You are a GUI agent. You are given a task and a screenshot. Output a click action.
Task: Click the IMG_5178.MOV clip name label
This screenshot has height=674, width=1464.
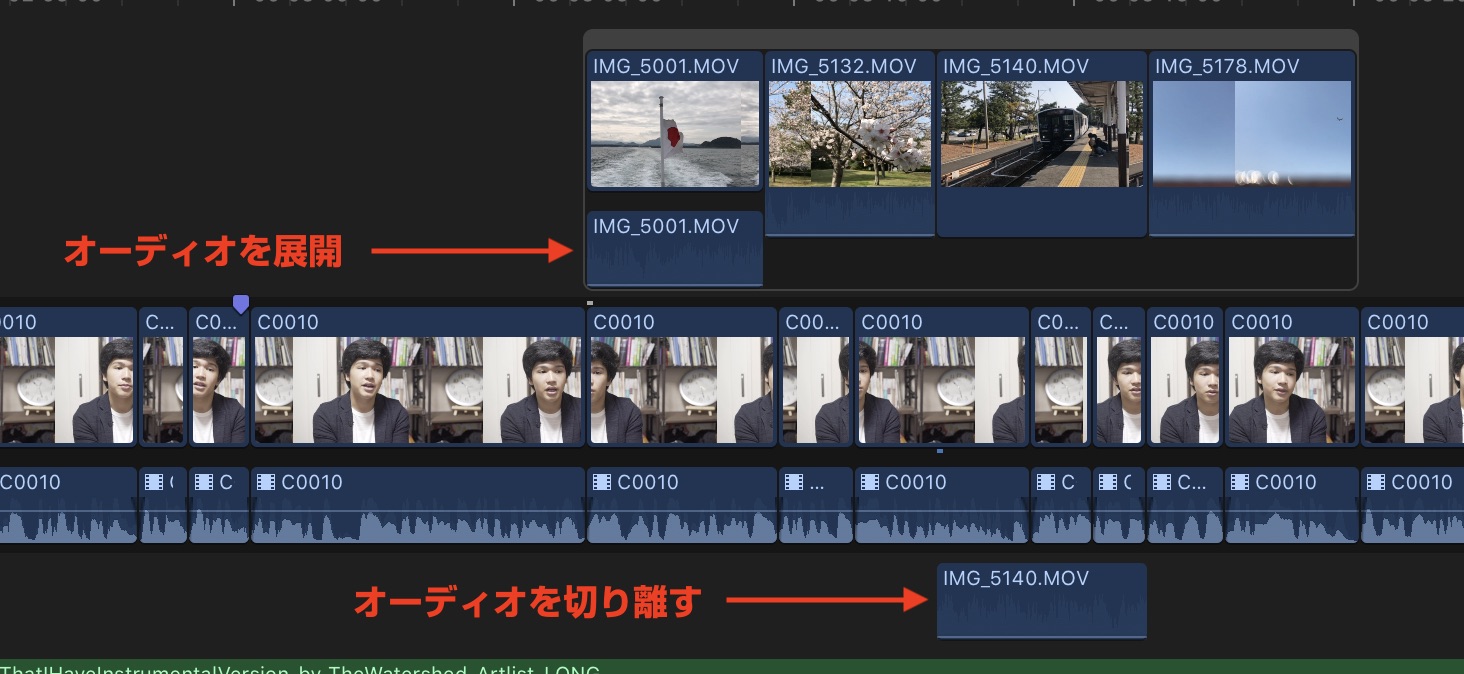coord(1227,66)
